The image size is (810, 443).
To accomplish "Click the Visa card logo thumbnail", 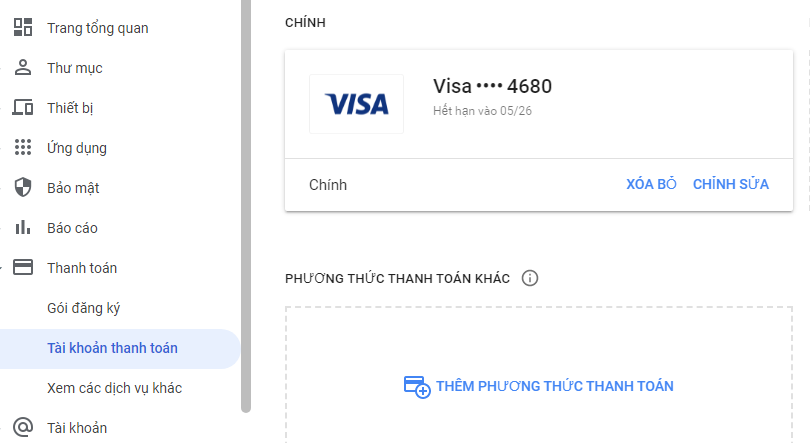I will (356, 104).
